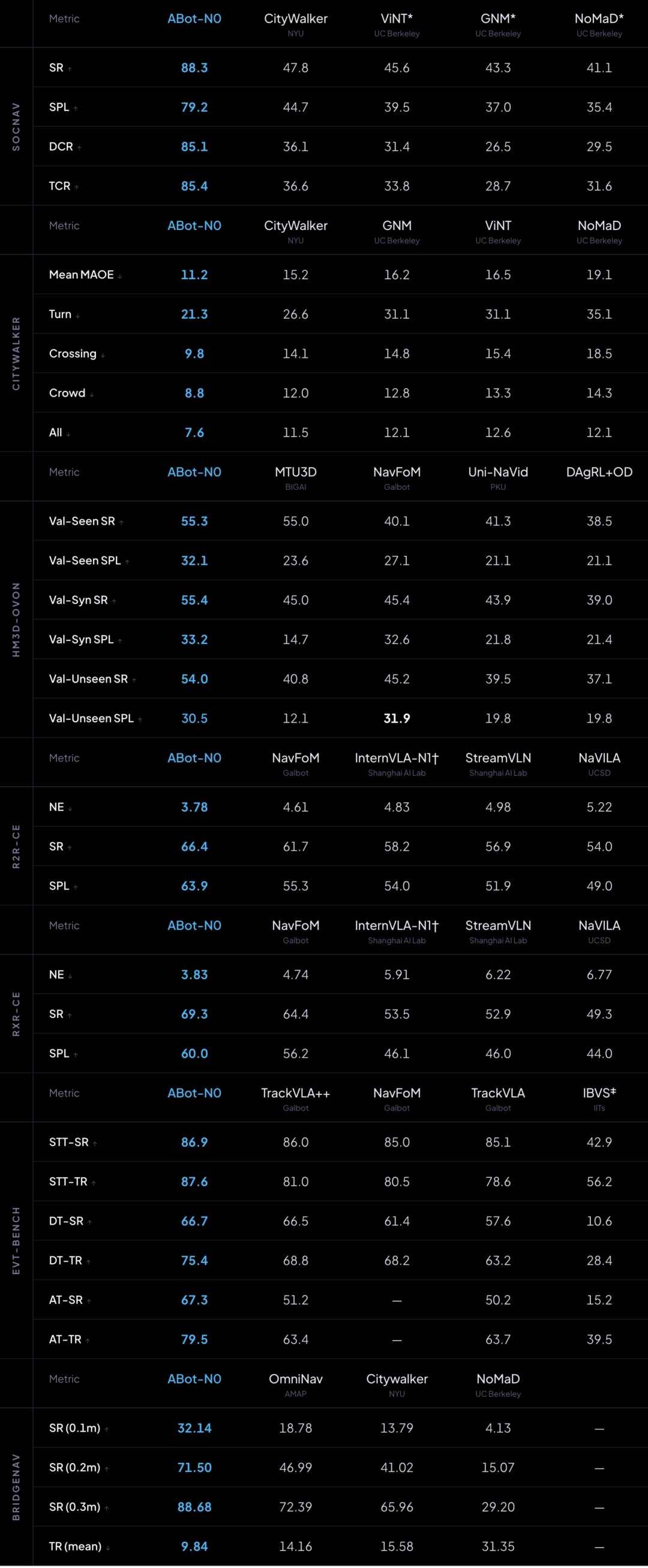Click the down arrow next to Mean MAOE
Screen dimensions: 648x1568
pyautogui.click(x=120, y=276)
